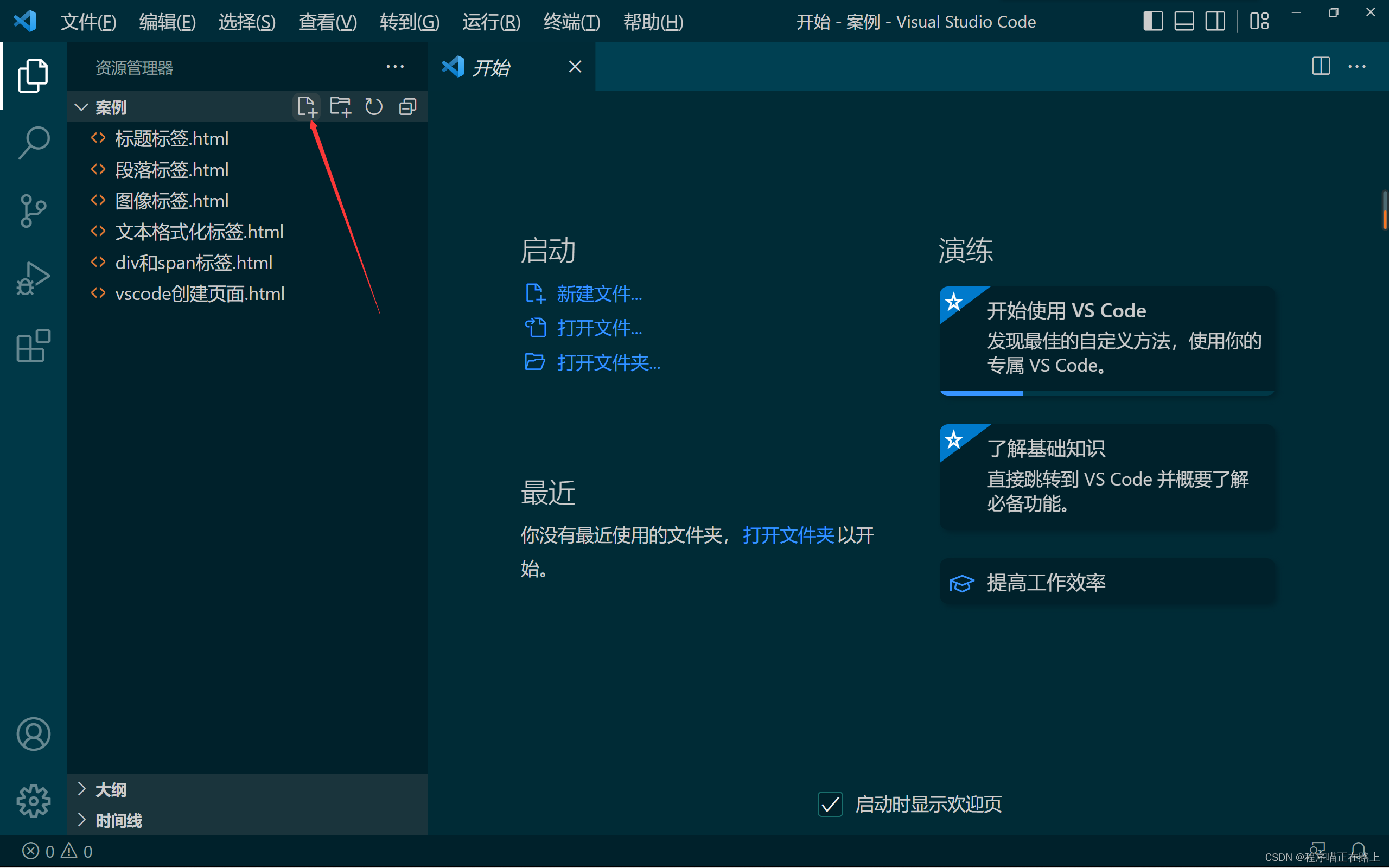The height and width of the screenshot is (868, 1389).
Task: Open the 选择(S) menu
Action: click(247, 22)
